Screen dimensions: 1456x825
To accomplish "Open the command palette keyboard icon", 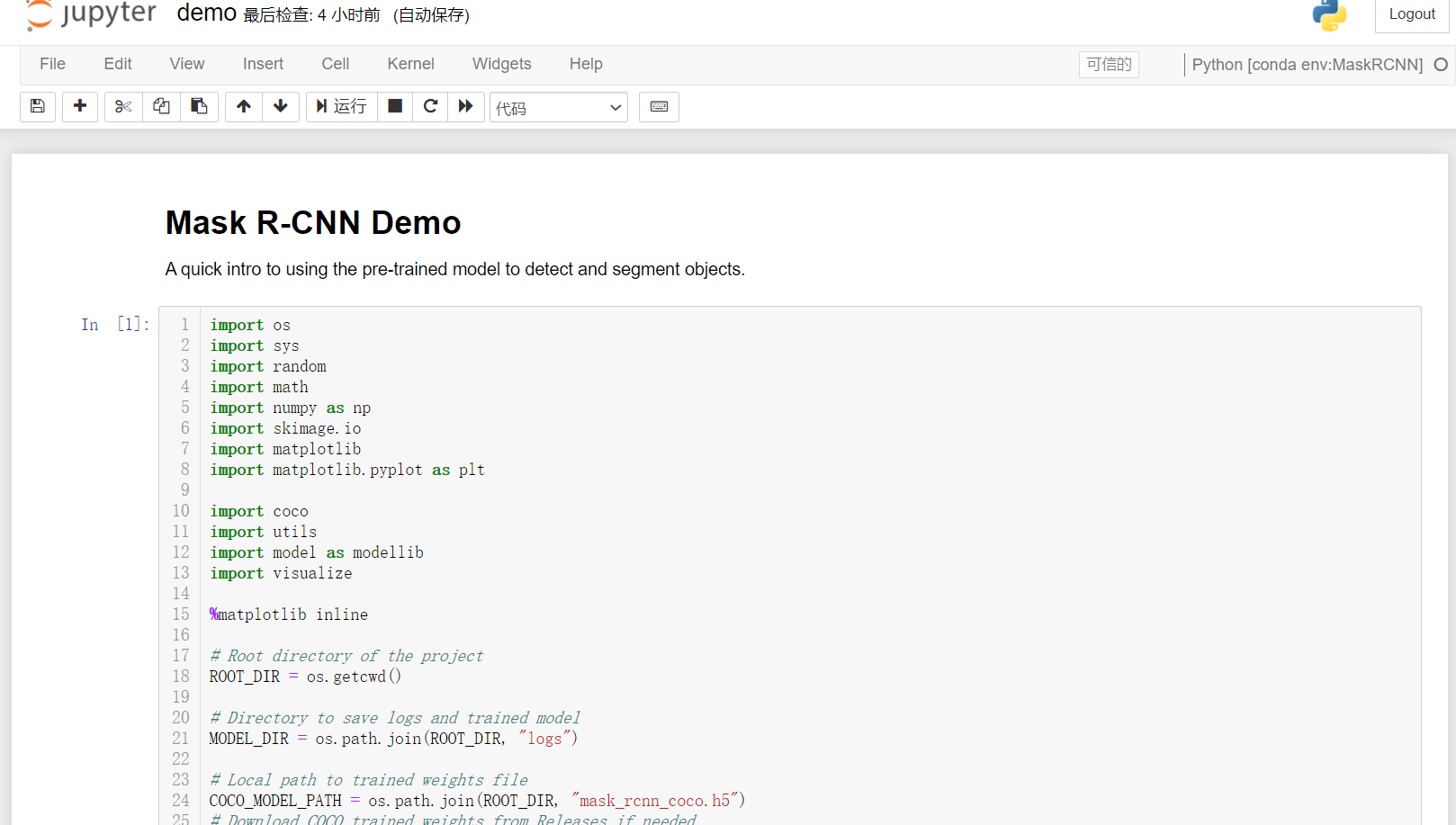I will 659,106.
